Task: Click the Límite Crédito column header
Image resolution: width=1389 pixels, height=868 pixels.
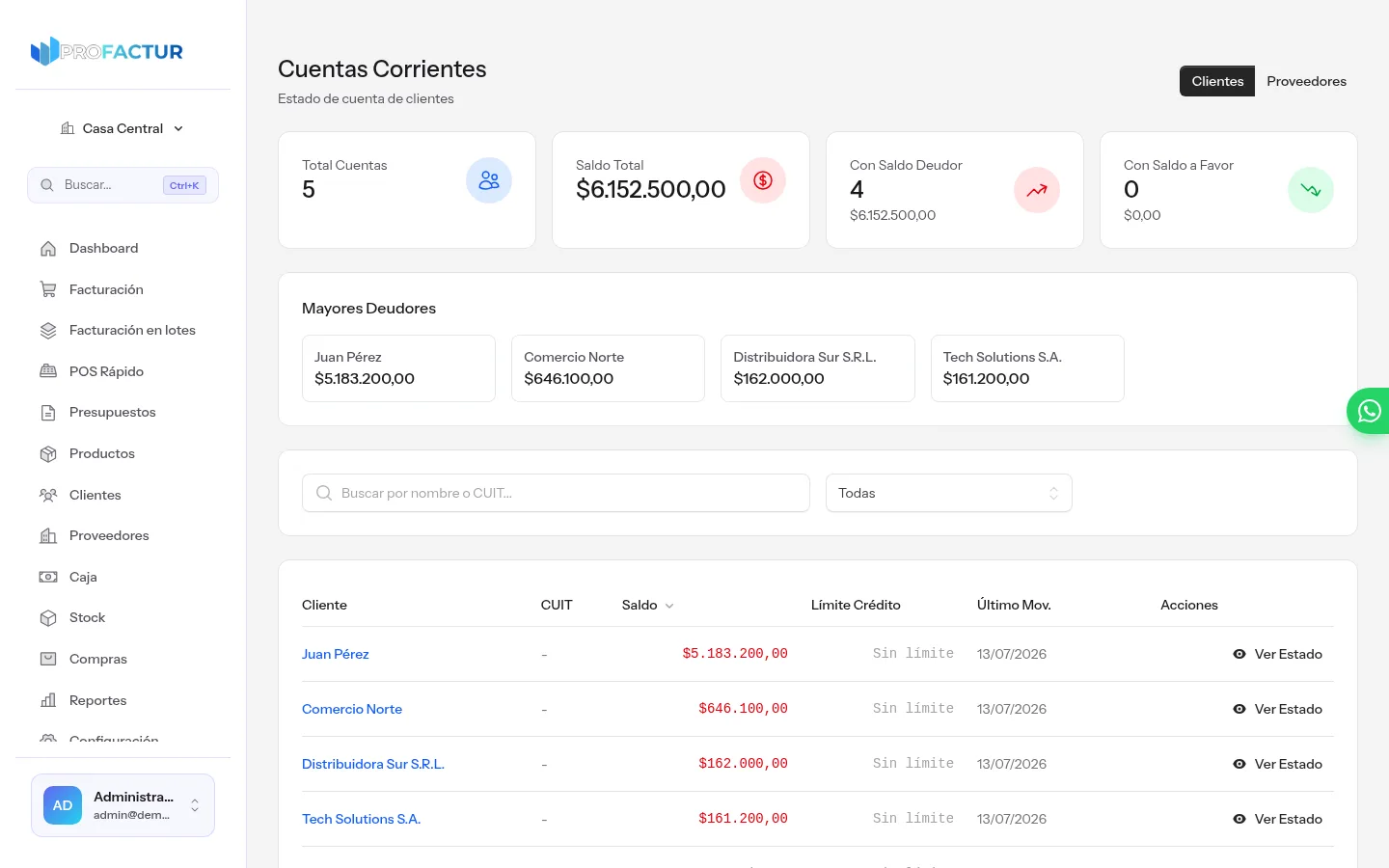Action: [x=856, y=605]
